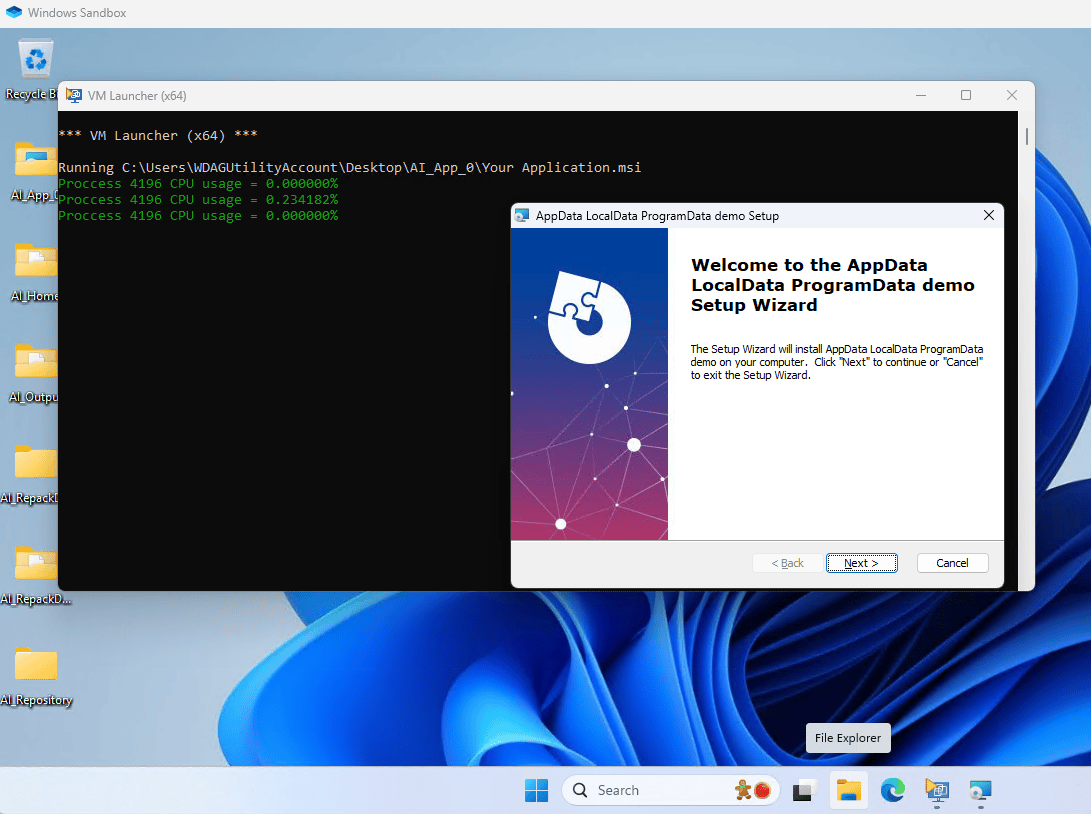Switch to the installer taskbar icon
The height and width of the screenshot is (814, 1091).
tap(981, 790)
